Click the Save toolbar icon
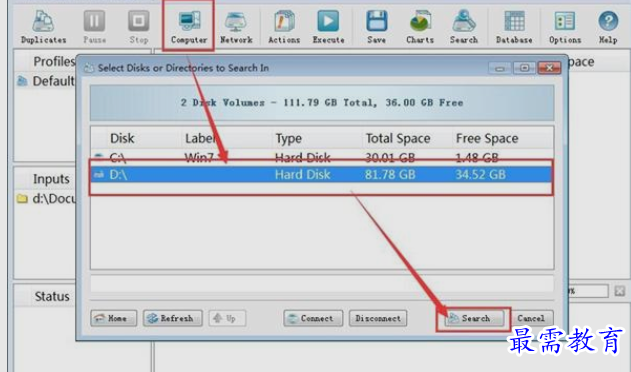The height and width of the screenshot is (372, 631). (377, 27)
